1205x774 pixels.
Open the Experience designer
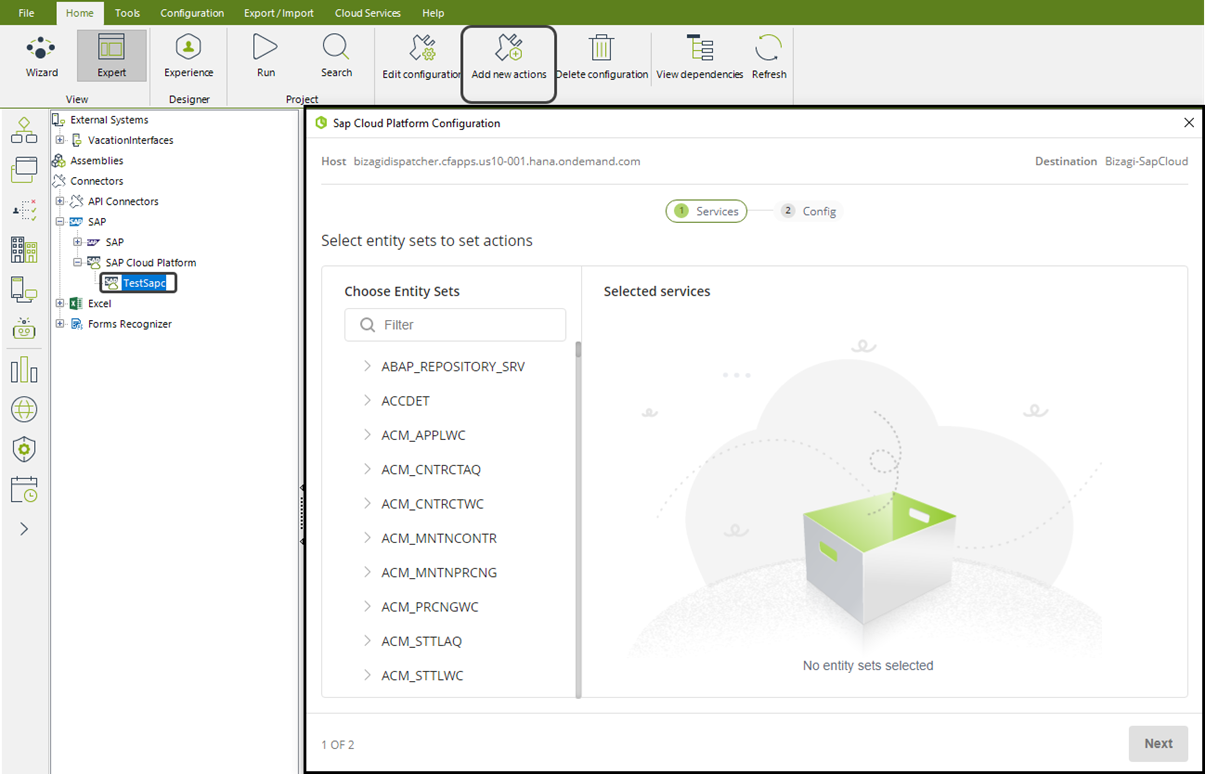[189, 56]
